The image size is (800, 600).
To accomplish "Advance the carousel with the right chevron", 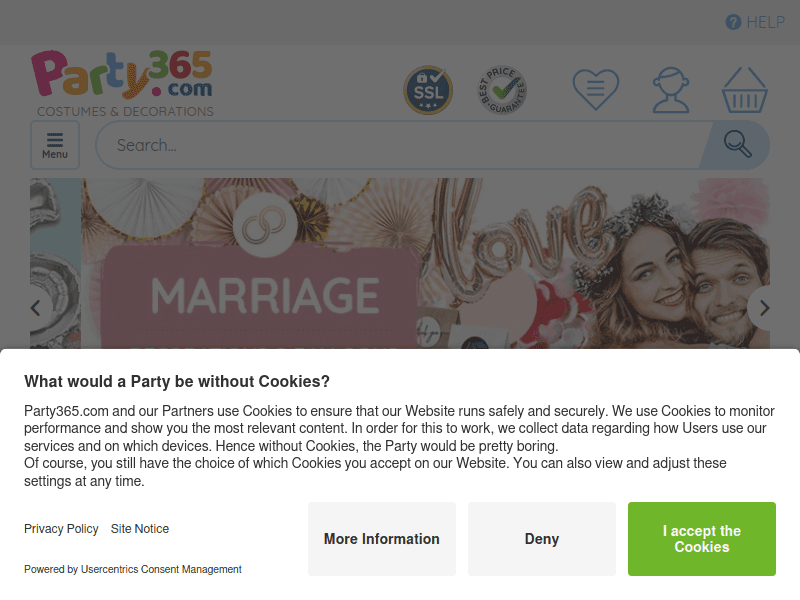I will point(764,307).
